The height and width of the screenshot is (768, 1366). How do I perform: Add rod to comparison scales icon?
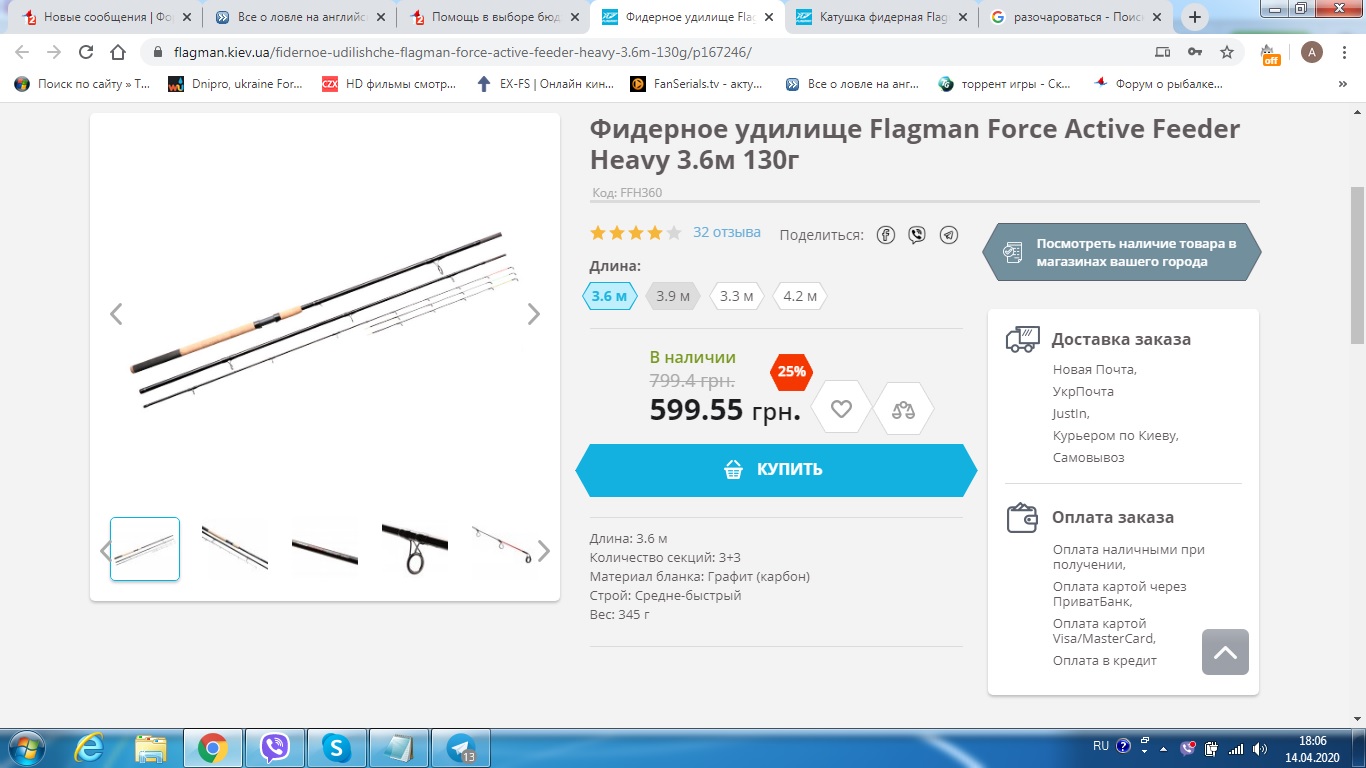click(903, 408)
